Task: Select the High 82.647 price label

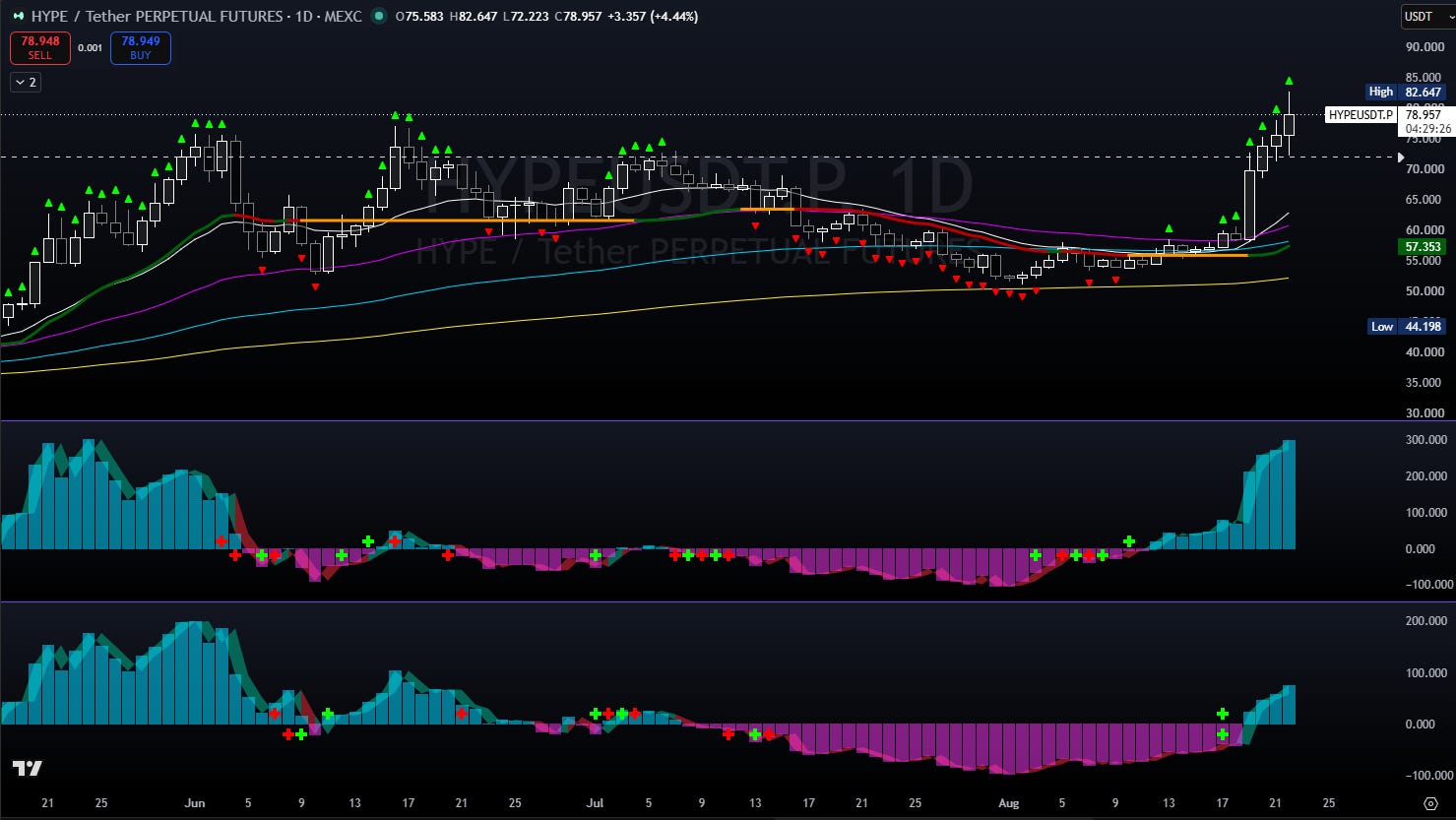Action: coord(1406,92)
